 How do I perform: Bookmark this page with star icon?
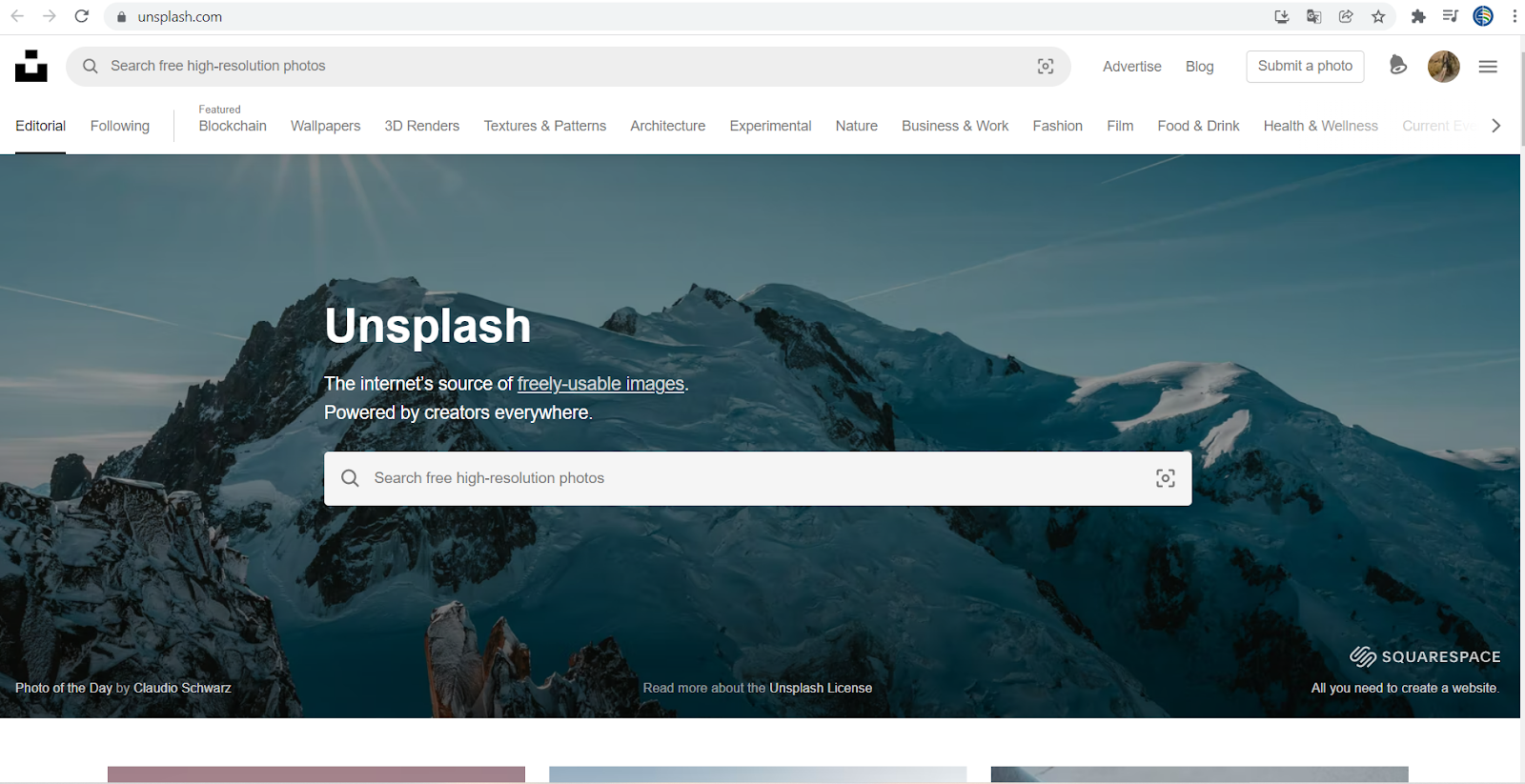(1378, 16)
